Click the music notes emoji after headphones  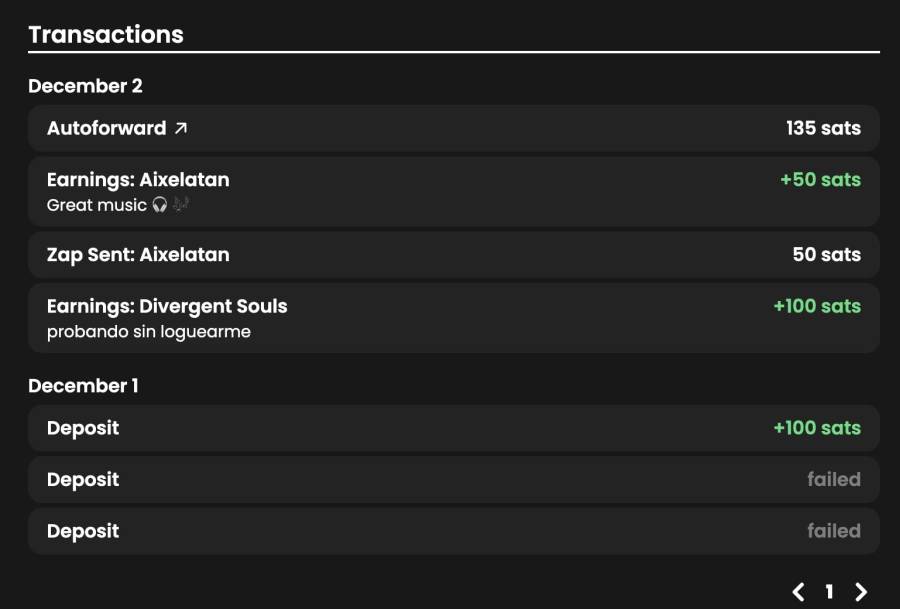click(181, 204)
